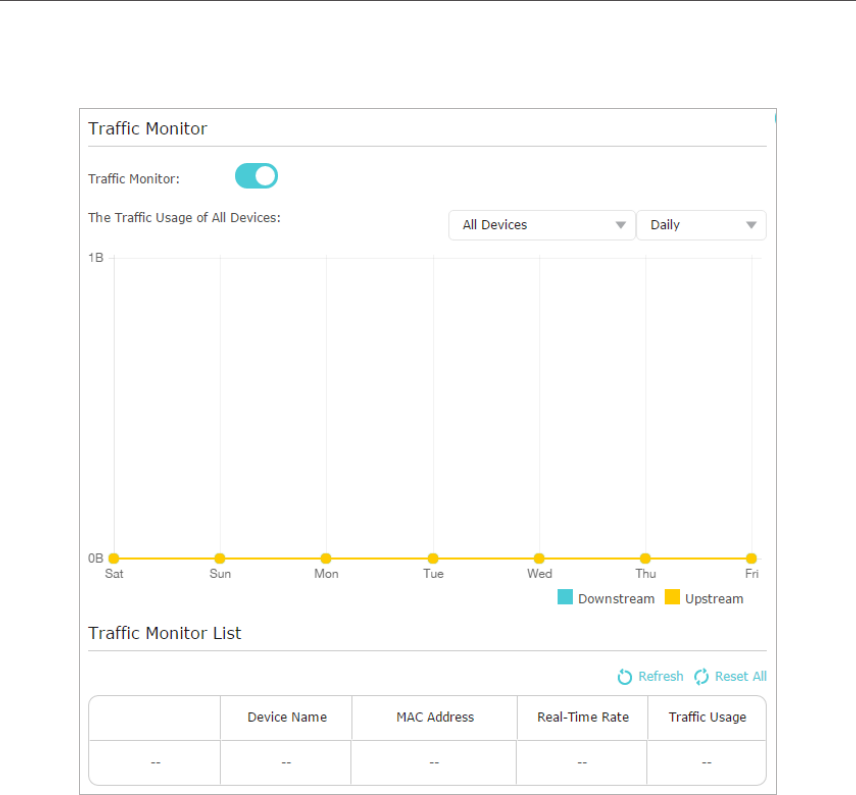Viewport: 856px width, 795px height.
Task: Click the MAC Address column header
Action: coord(435,717)
